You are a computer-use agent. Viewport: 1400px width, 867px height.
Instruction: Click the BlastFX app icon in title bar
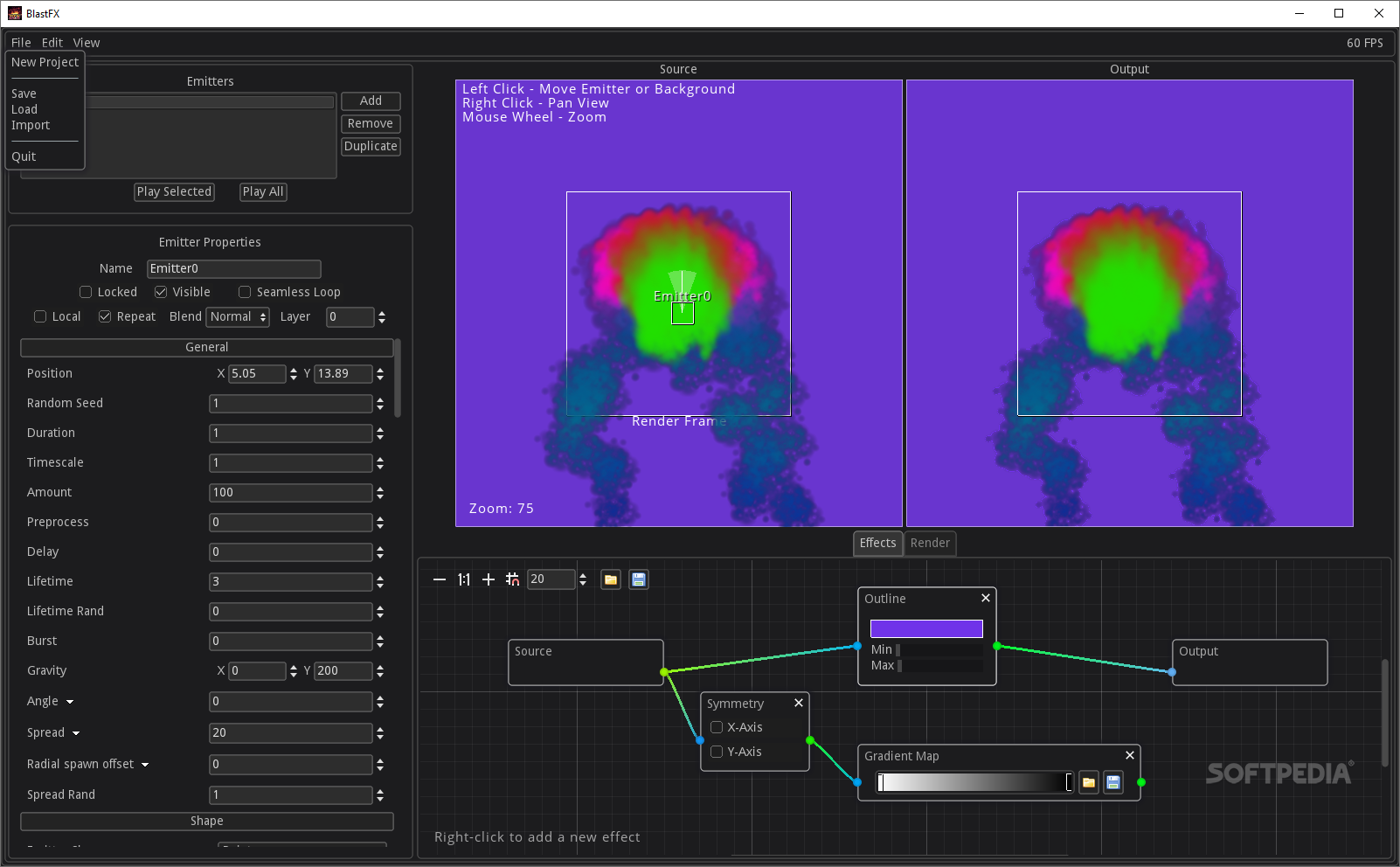tap(14, 13)
